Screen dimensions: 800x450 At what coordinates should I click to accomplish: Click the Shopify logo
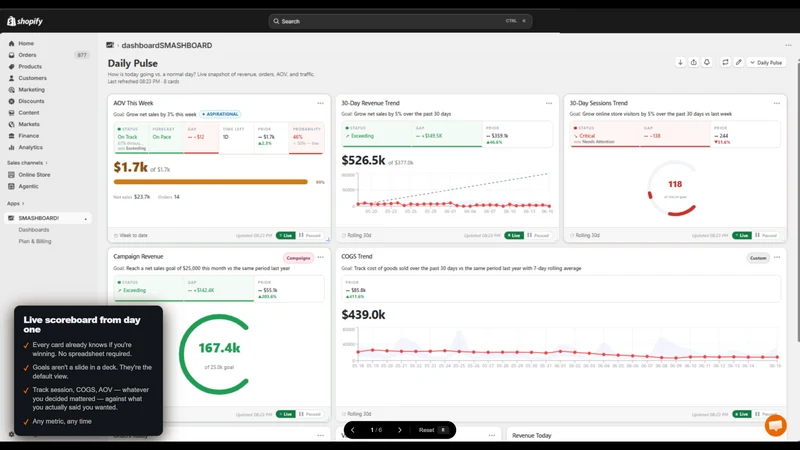24,21
